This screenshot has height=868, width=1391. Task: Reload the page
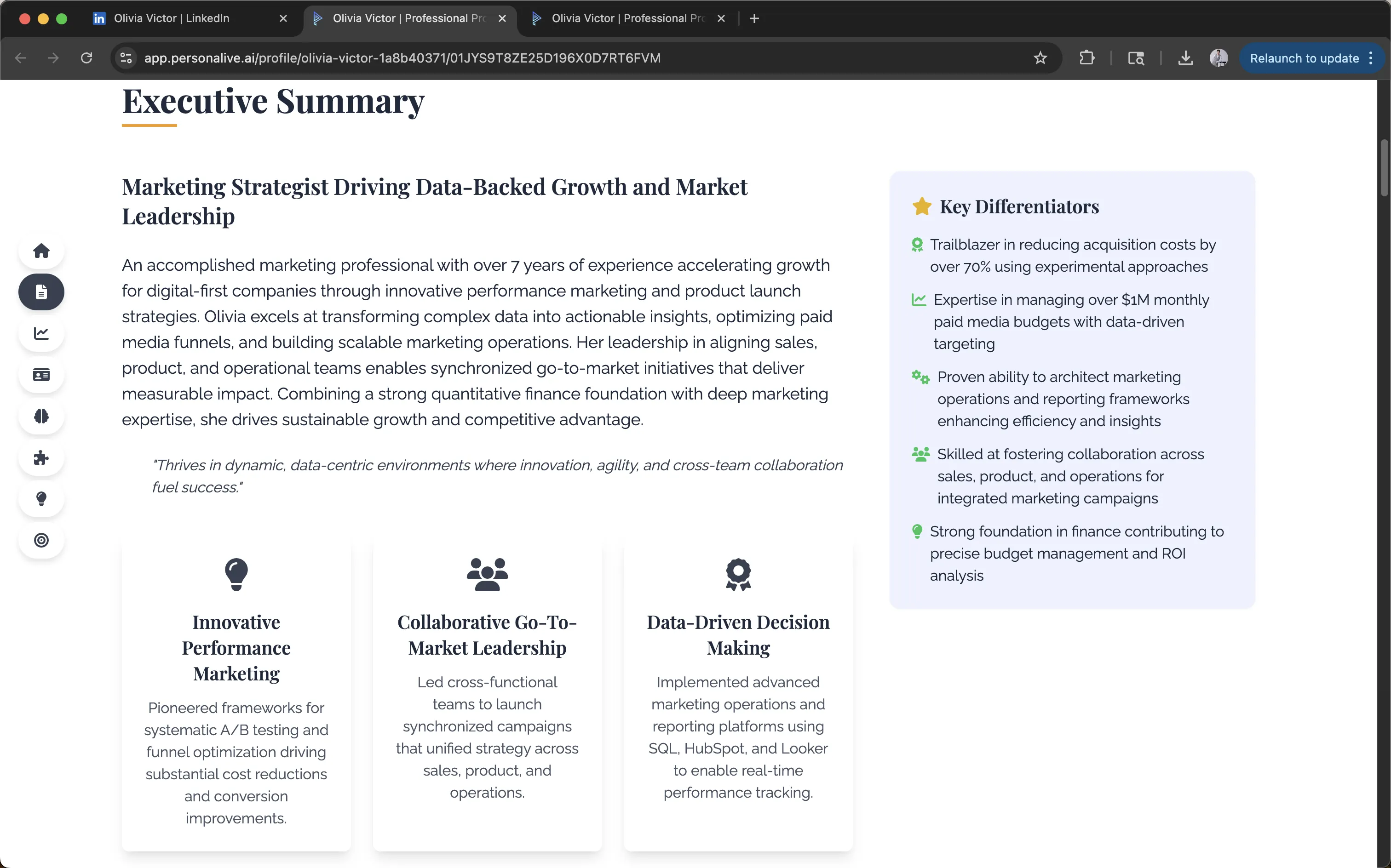point(86,58)
